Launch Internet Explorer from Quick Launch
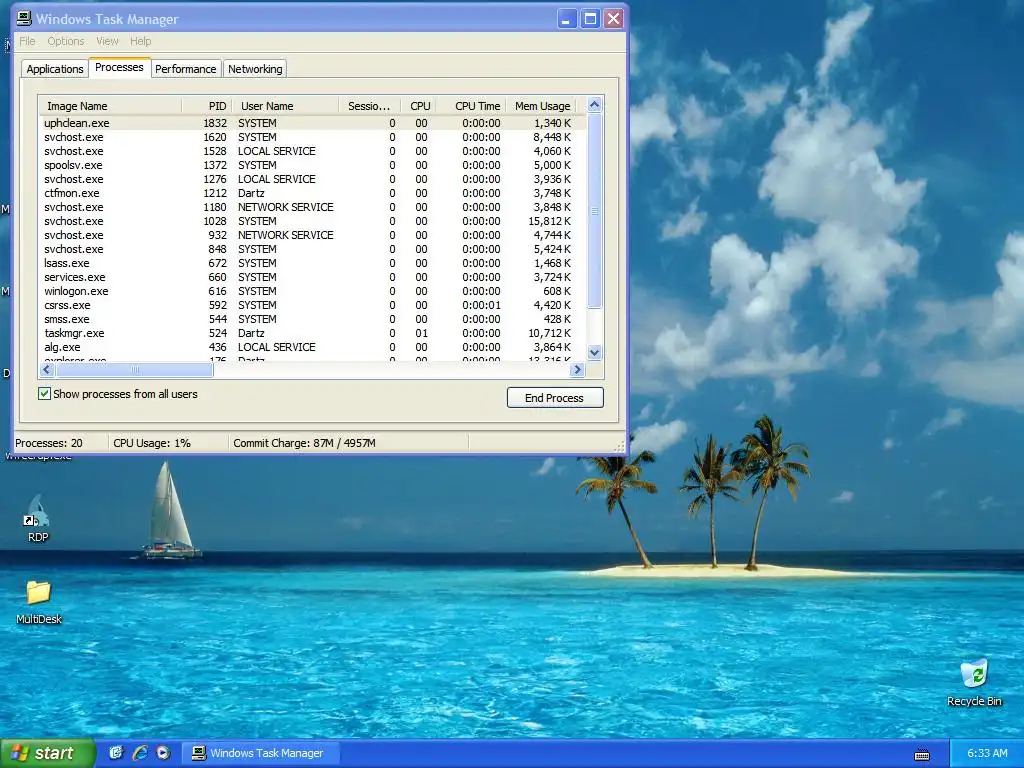This screenshot has height=768, width=1024. click(x=139, y=753)
